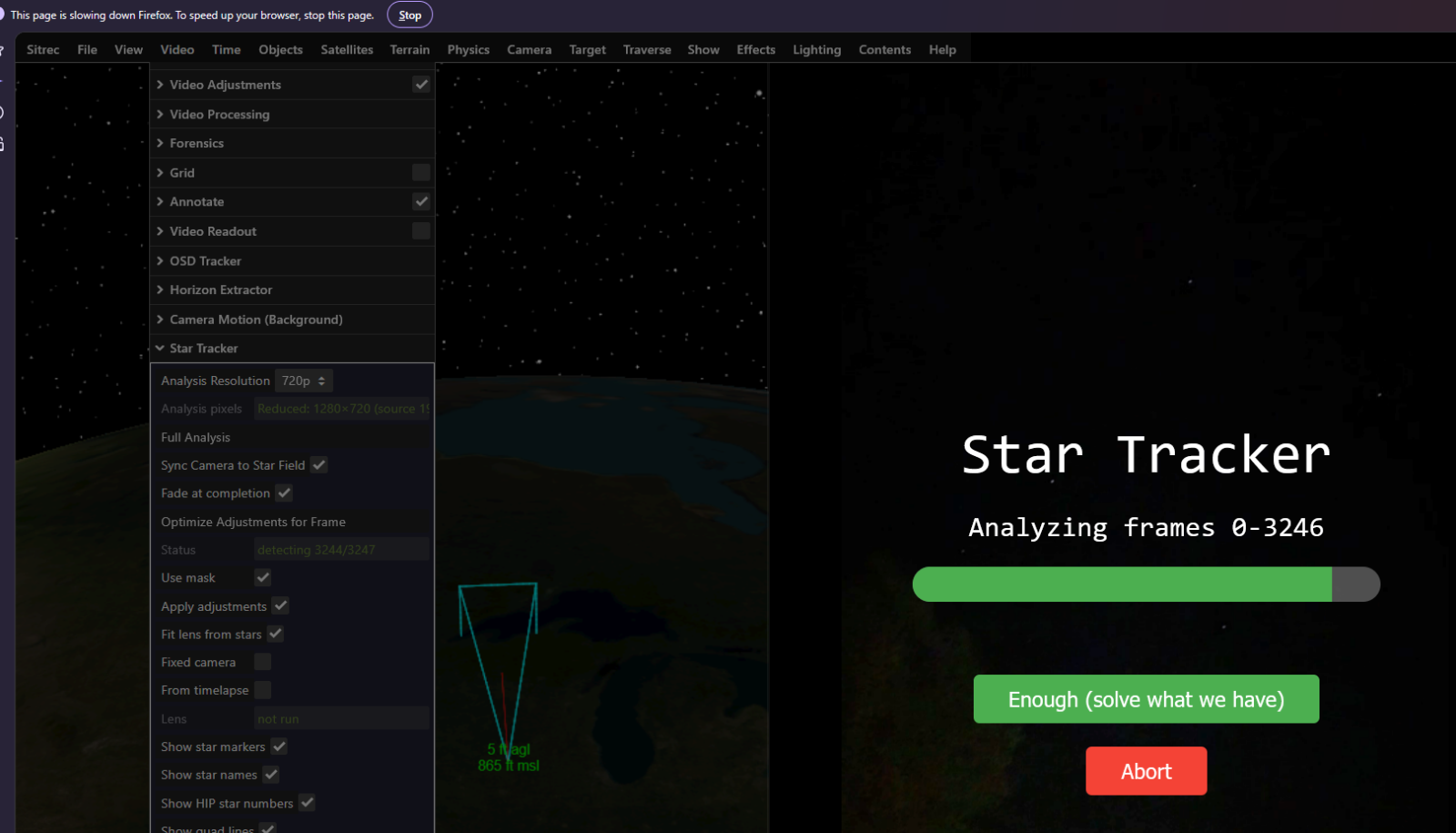Toggle Show HIP star numbers checkbox

tap(307, 803)
